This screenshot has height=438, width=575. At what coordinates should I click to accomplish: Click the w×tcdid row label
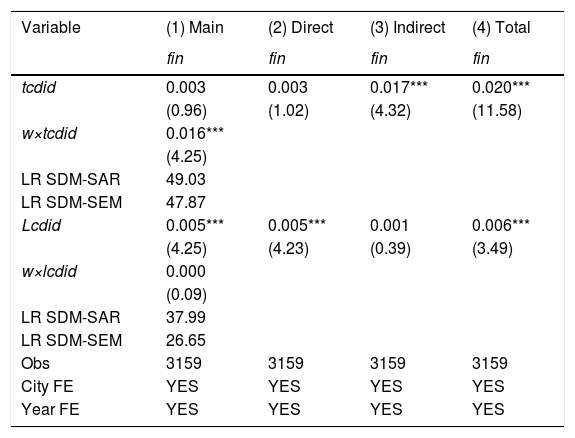point(49,133)
